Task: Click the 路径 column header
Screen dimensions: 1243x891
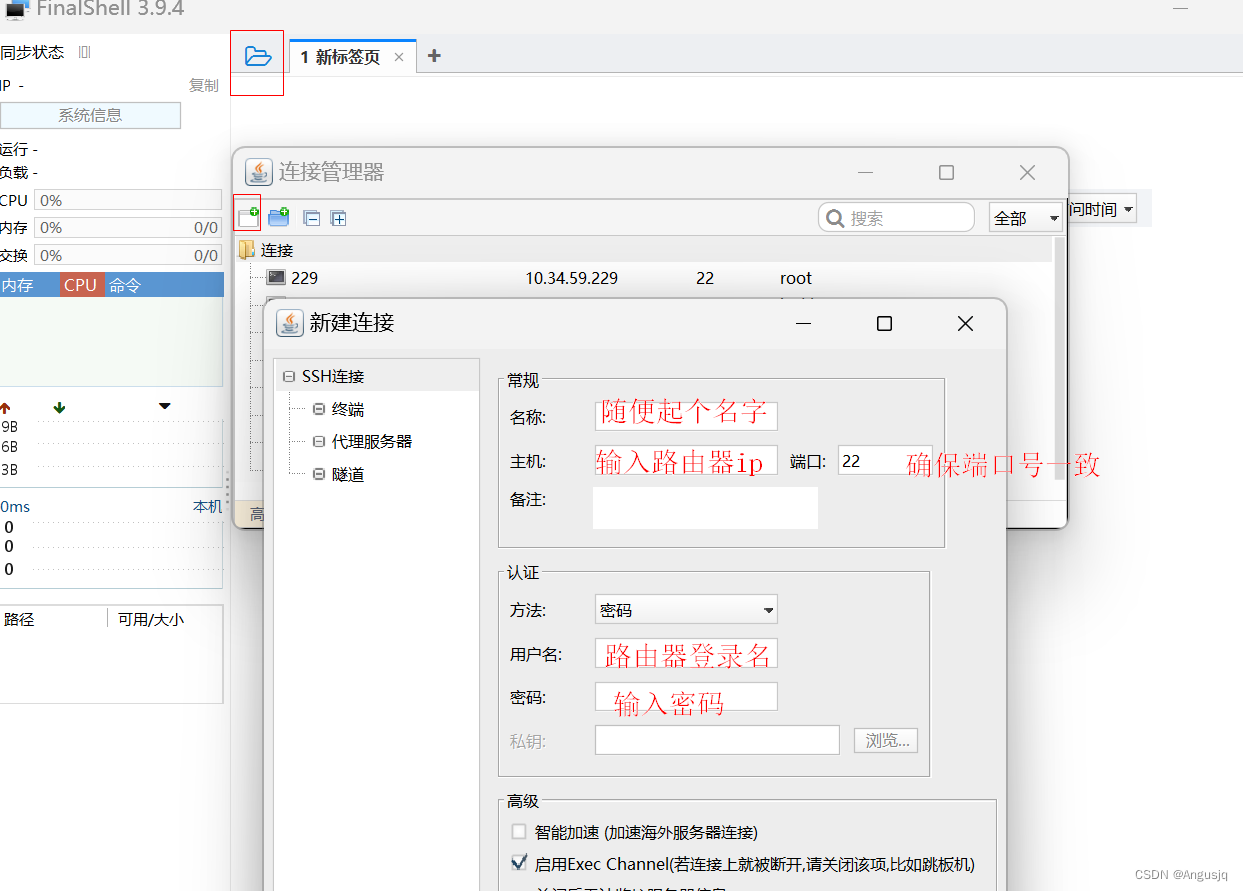Action: pyautogui.click(x=19, y=619)
